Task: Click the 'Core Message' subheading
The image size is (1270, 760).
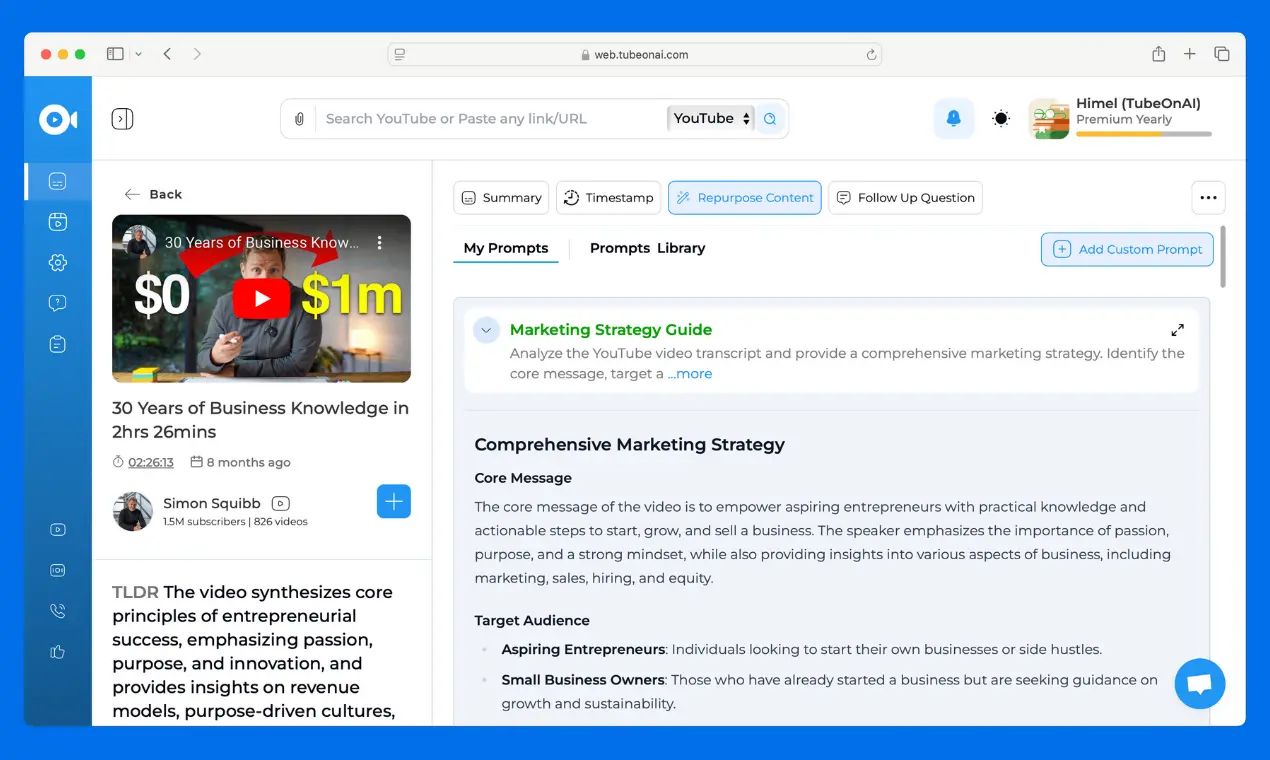Action: tap(523, 478)
